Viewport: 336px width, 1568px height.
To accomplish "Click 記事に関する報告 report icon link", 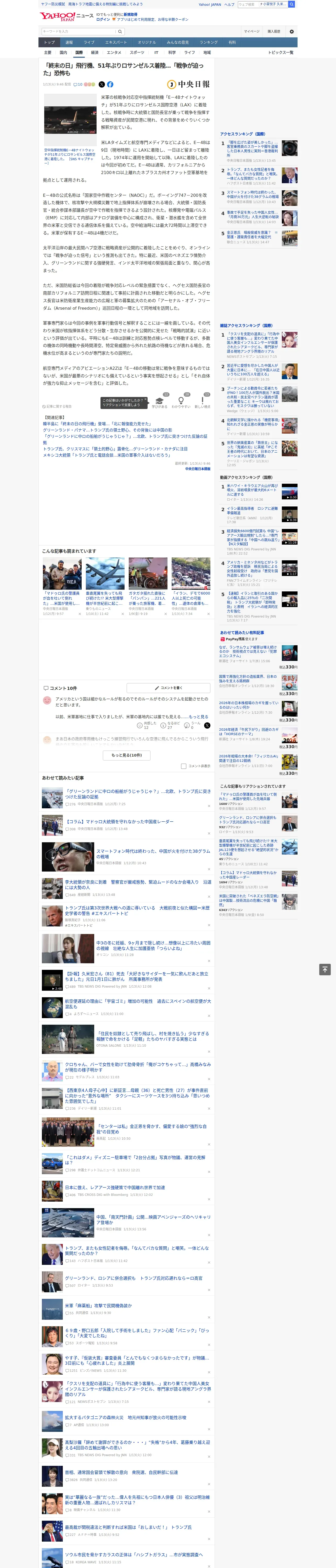I will pos(57,406).
